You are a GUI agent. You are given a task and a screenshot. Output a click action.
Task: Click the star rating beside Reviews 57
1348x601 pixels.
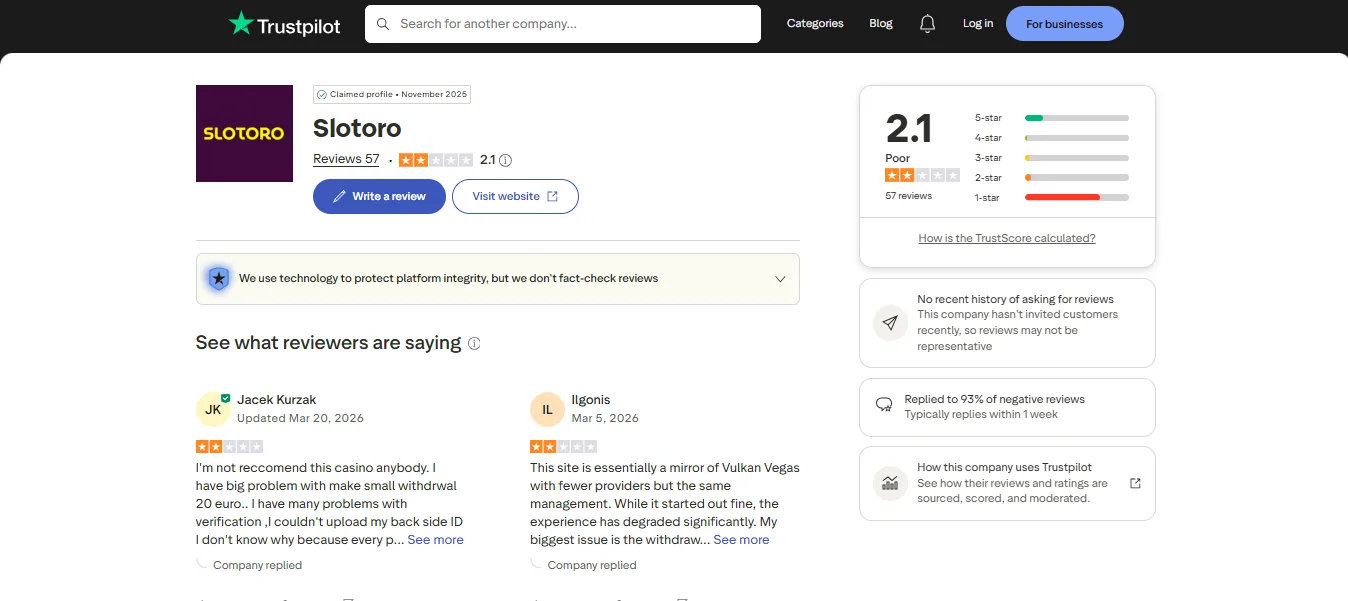click(x=436, y=160)
